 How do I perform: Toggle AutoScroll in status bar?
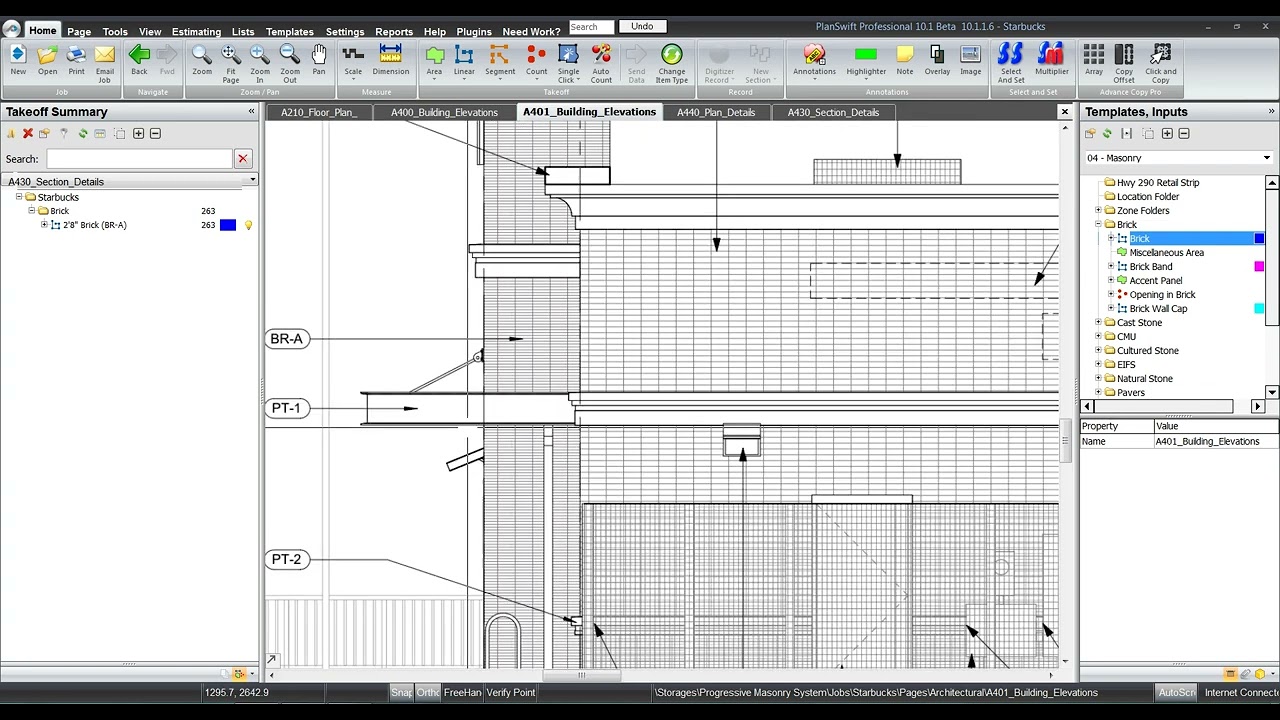point(1176,692)
